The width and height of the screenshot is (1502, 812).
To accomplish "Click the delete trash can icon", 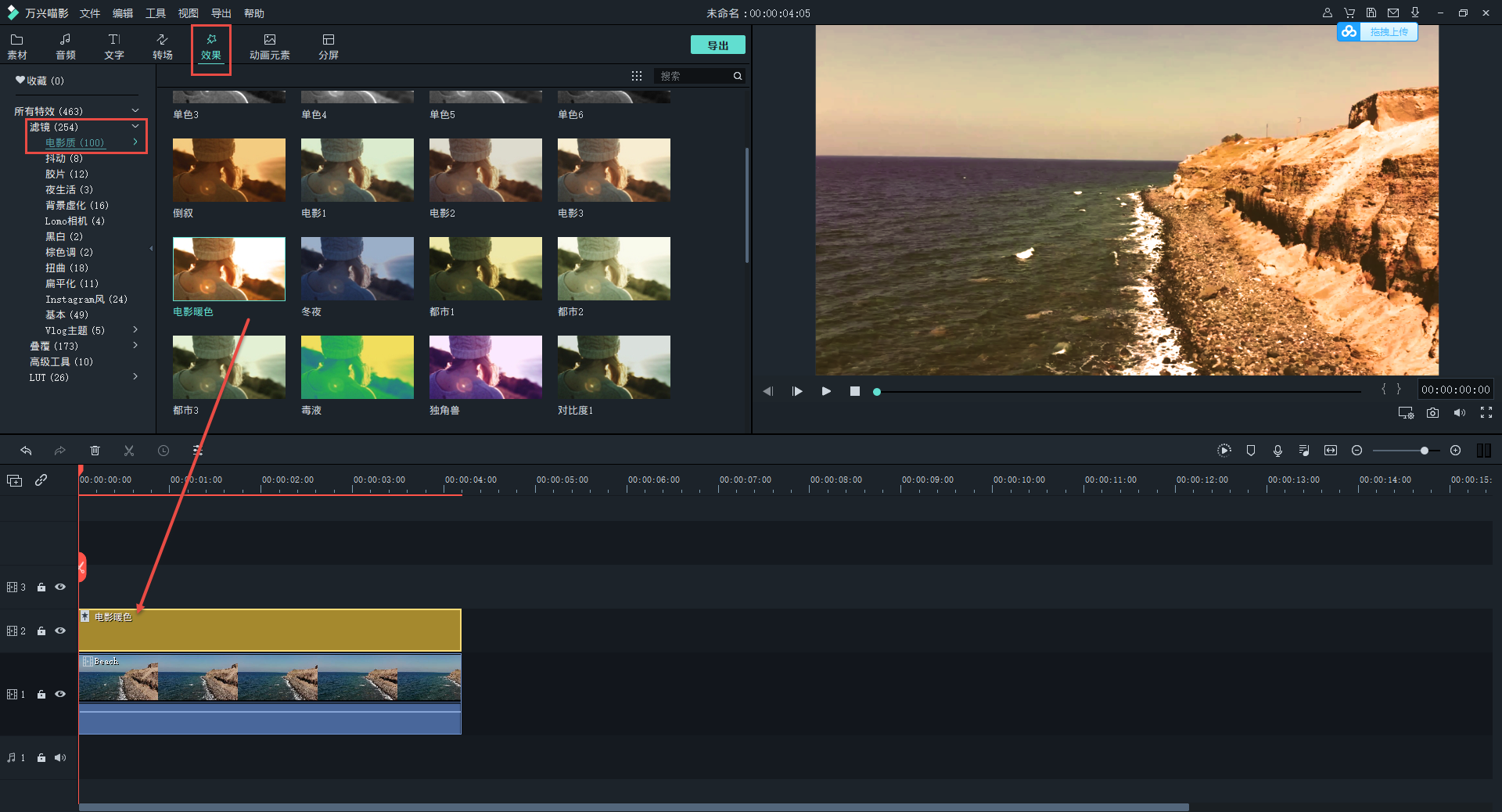I will coord(95,451).
